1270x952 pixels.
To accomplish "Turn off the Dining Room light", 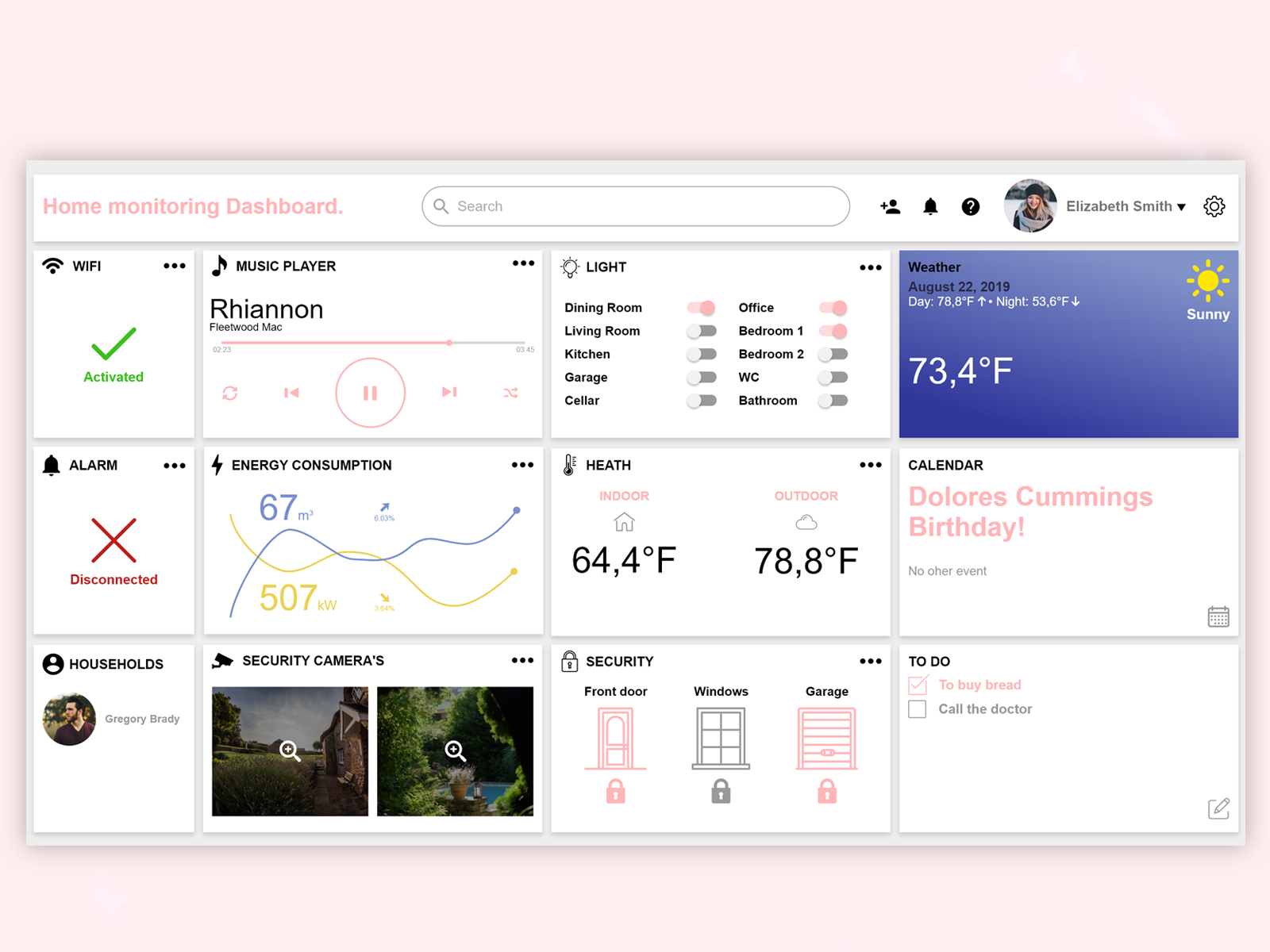I will (702, 307).
